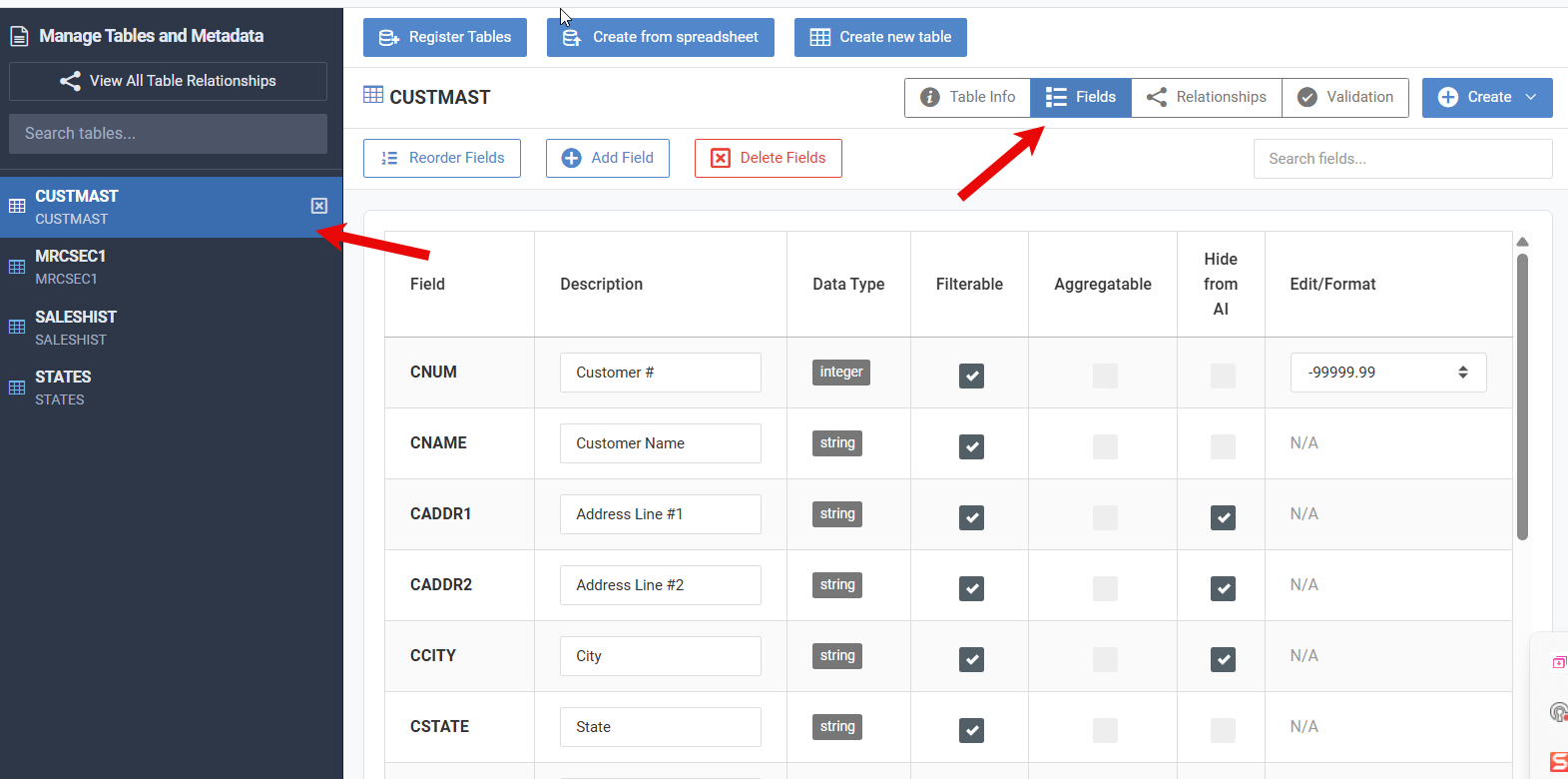Screen dimensions: 1568x779
Task: Uncheck Hide from AI for CADDR1
Action: [1224, 517]
